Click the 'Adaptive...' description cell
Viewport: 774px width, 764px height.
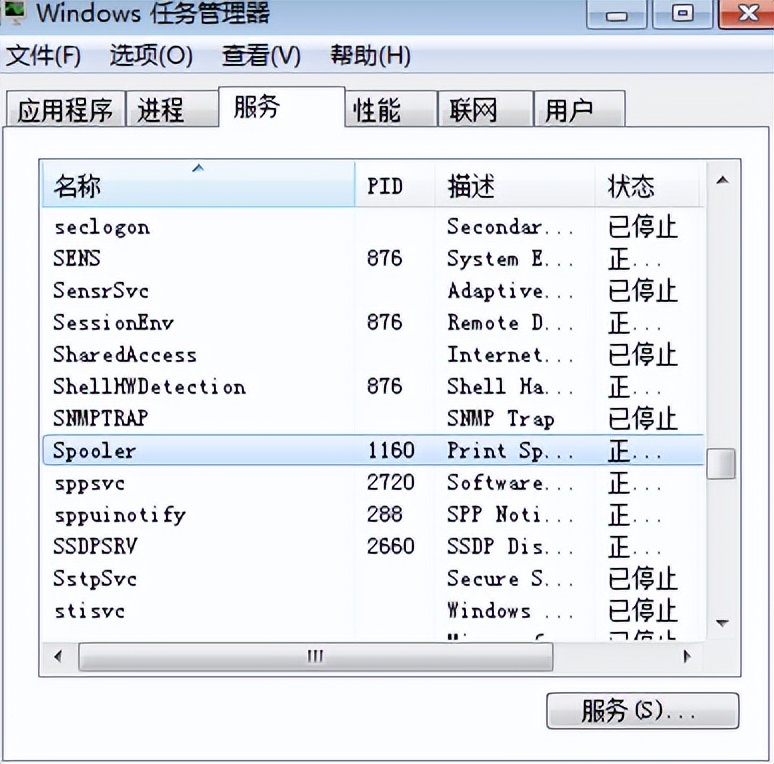510,291
